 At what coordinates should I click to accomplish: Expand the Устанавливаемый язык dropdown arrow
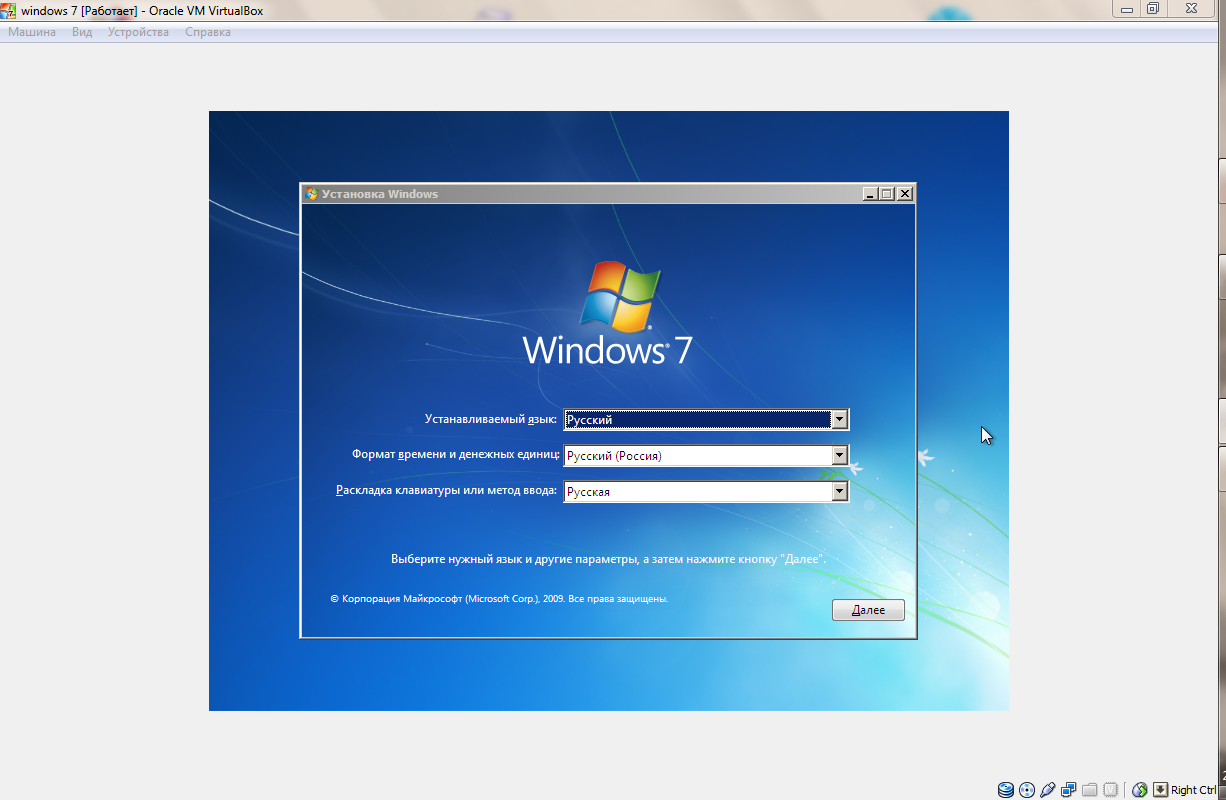click(840, 420)
